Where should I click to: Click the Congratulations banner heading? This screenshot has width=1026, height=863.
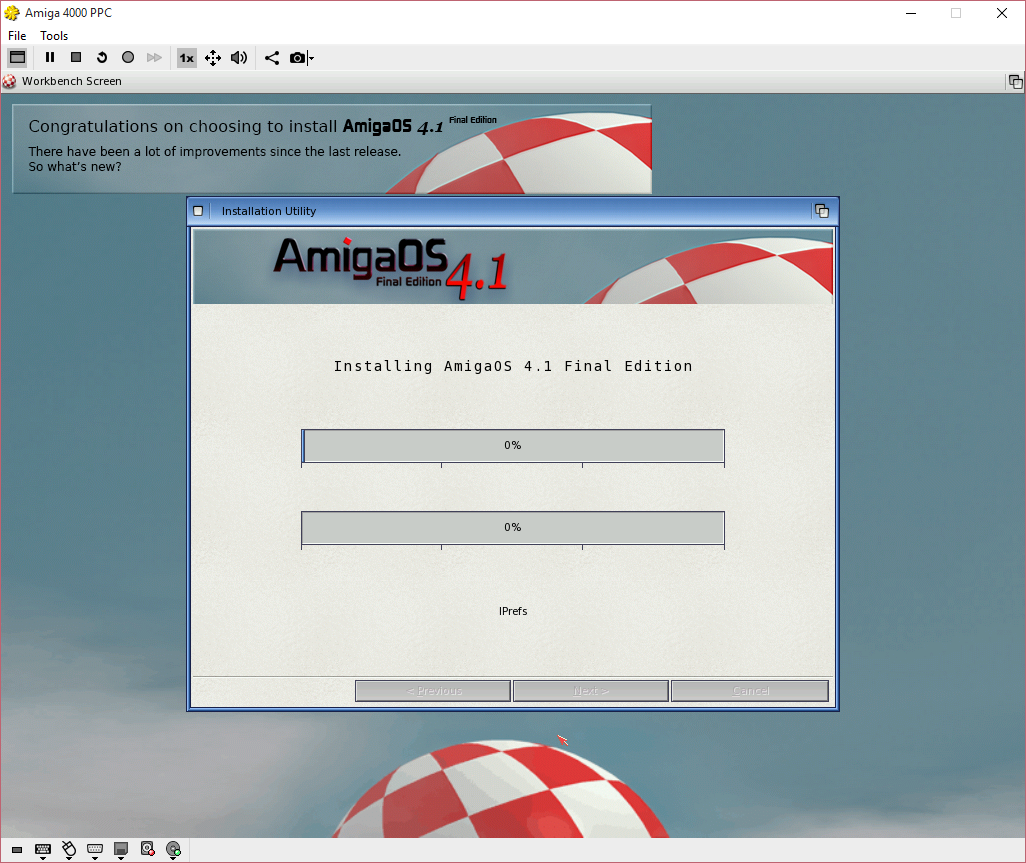tap(262, 126)
